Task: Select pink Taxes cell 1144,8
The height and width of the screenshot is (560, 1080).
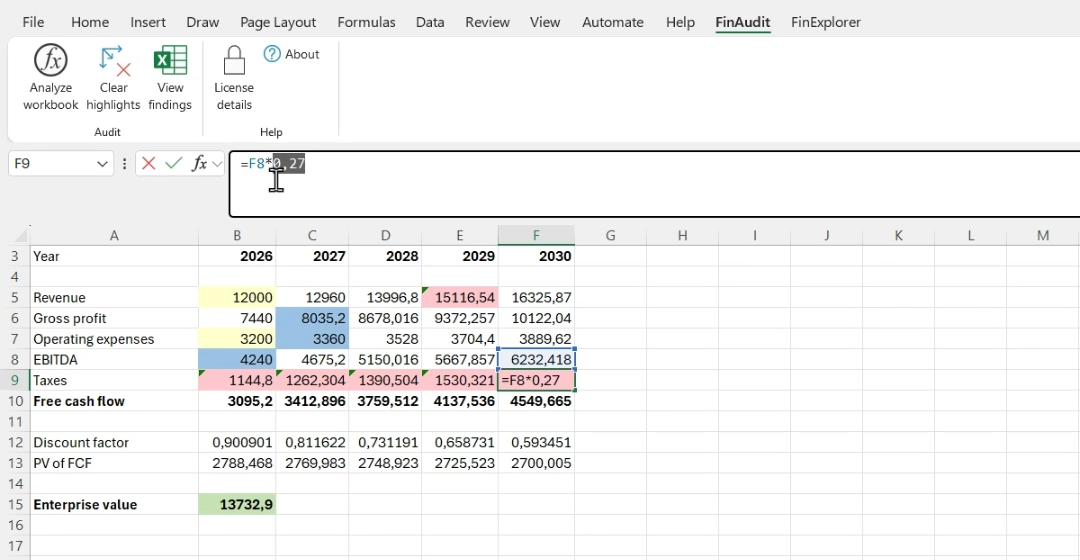Action: [x=237, y=380]
